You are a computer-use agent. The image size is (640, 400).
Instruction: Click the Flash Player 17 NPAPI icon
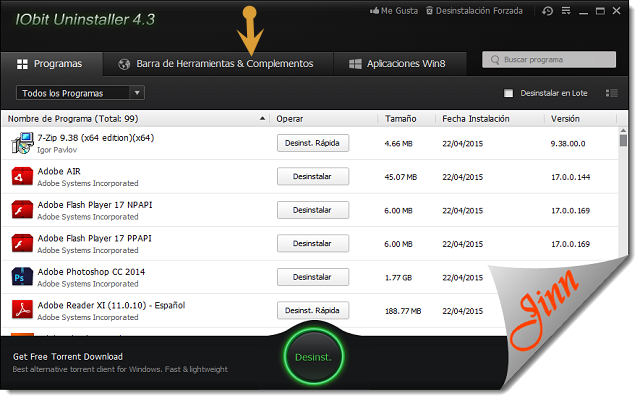[x=22, y=210]
